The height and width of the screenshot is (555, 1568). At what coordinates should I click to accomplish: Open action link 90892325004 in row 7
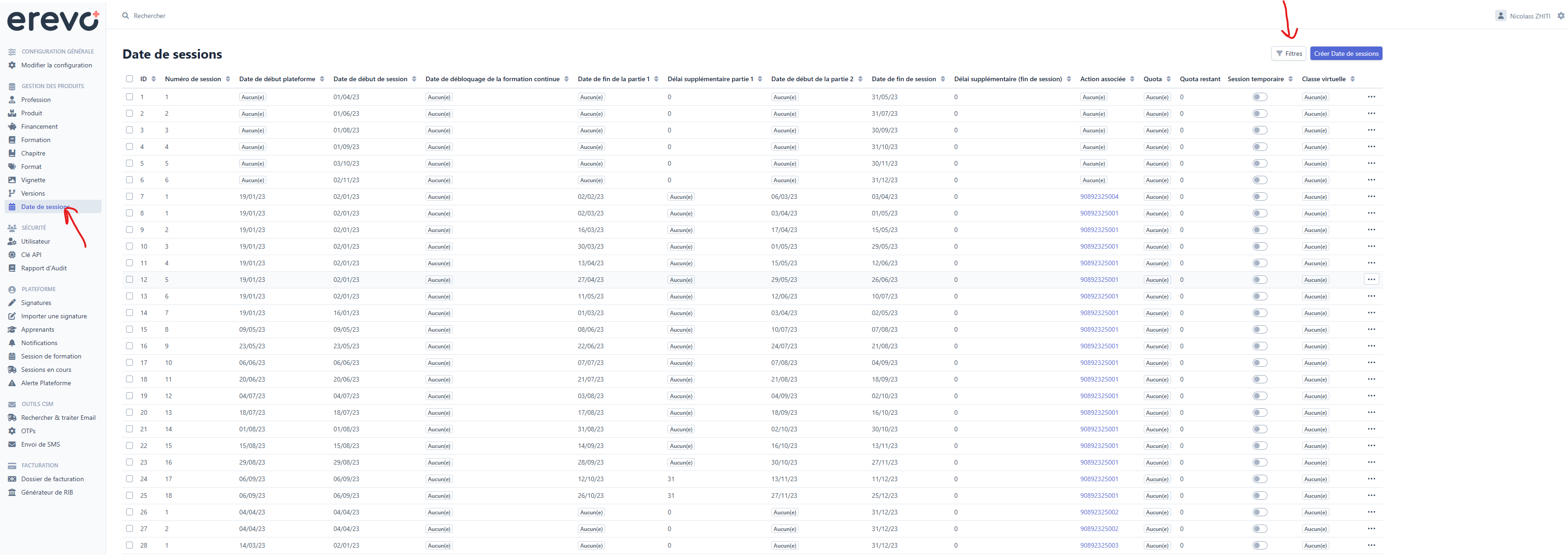[1099, 197]
